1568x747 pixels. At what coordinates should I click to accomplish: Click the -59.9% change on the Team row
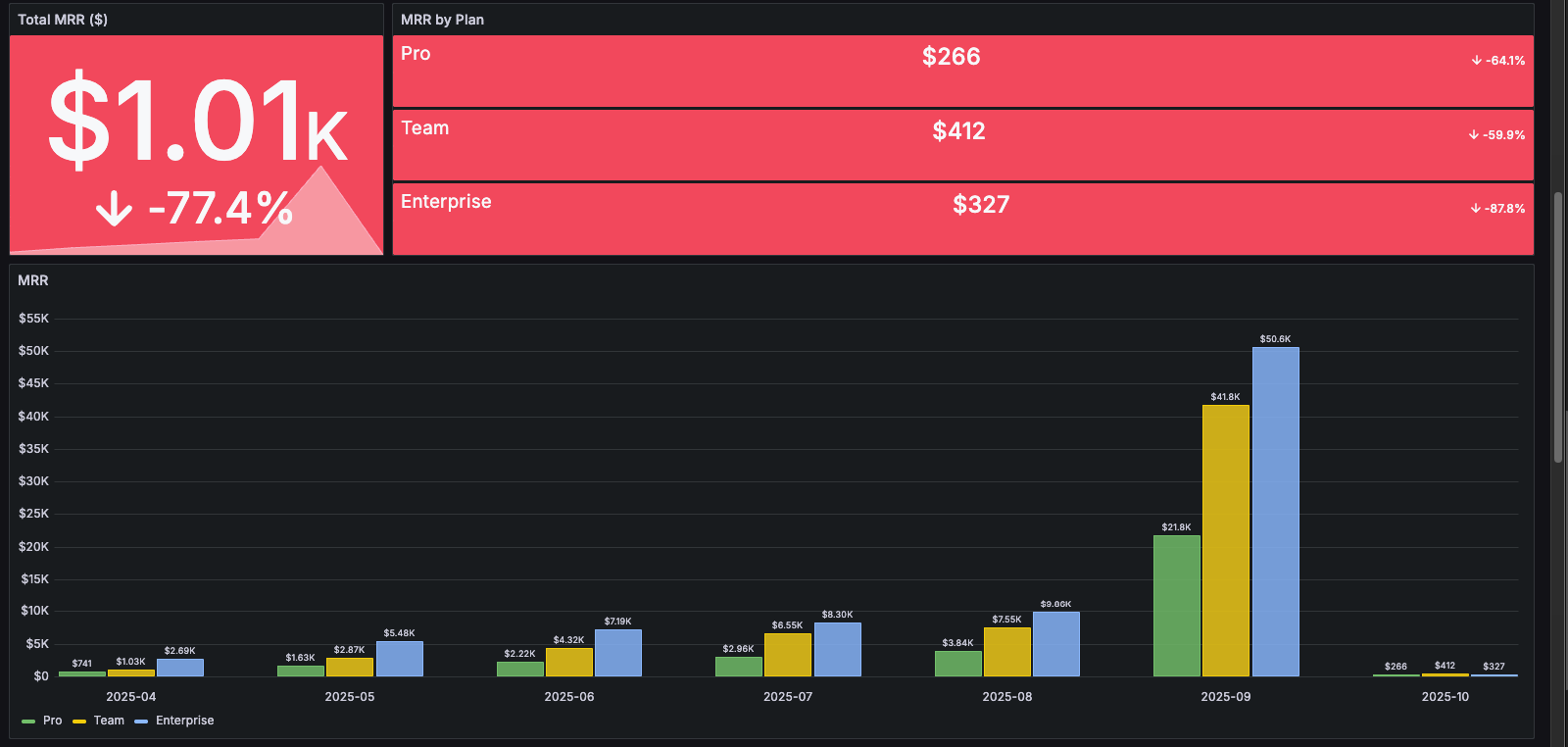coord(1496,135)
